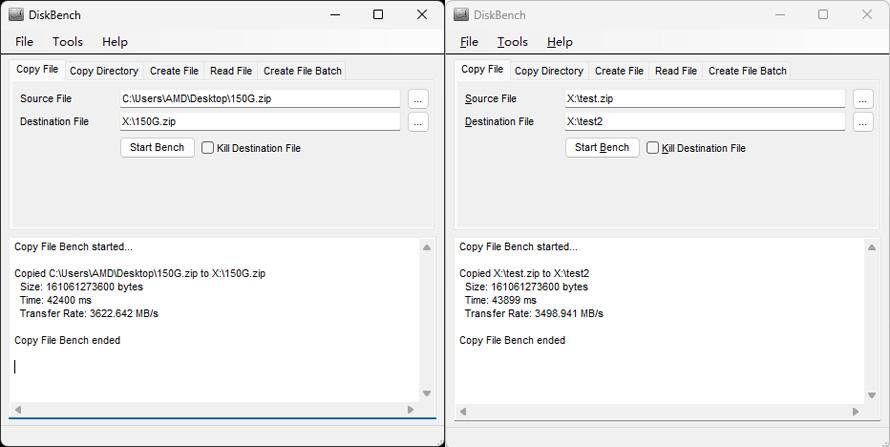Viewport: 890px width, 447px height.
Task: Browse for Source File in left window
Action: click(418, 99)
